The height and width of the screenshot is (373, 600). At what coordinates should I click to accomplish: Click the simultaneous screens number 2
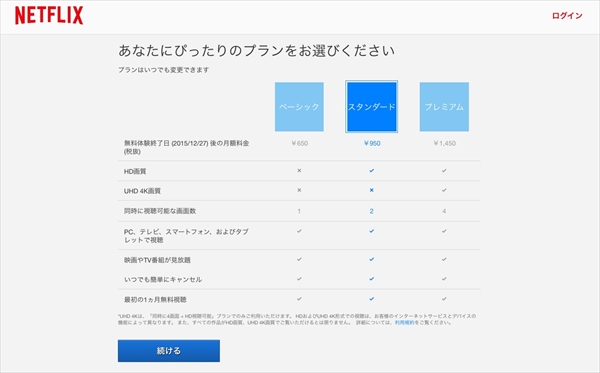[x=372, y=211]
